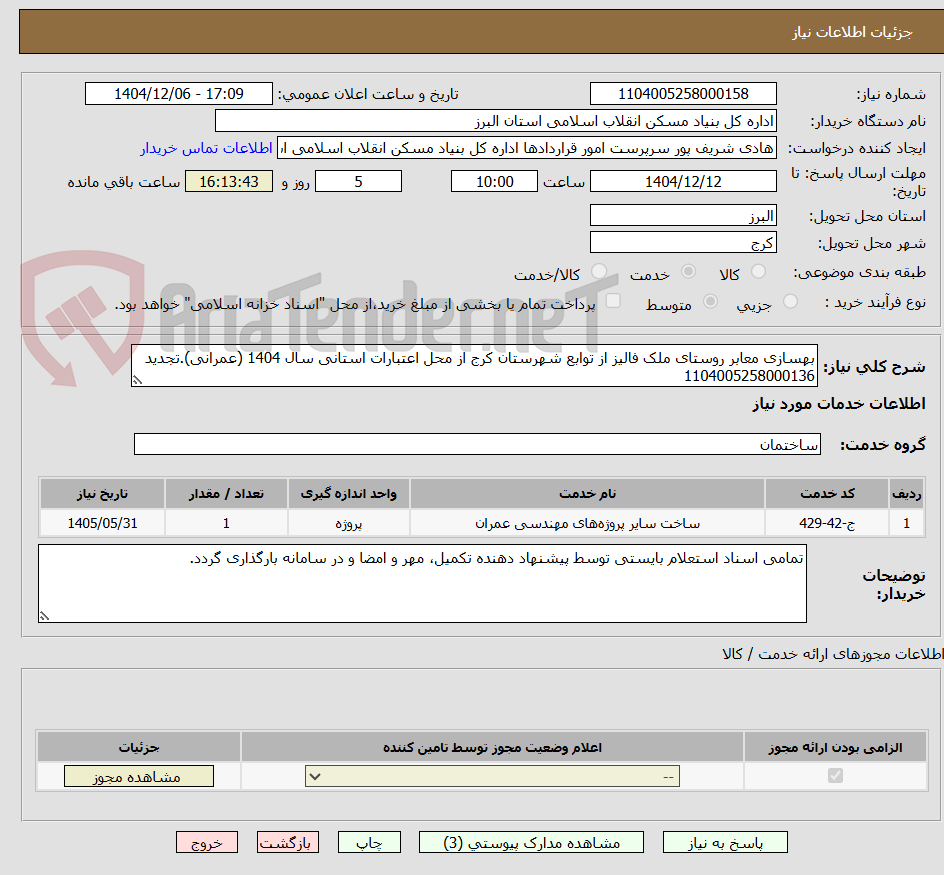Viewport: 944px width, 875px height.
Task: Click the توضیحات خریدار resize handle
Action: pos(44,616)
